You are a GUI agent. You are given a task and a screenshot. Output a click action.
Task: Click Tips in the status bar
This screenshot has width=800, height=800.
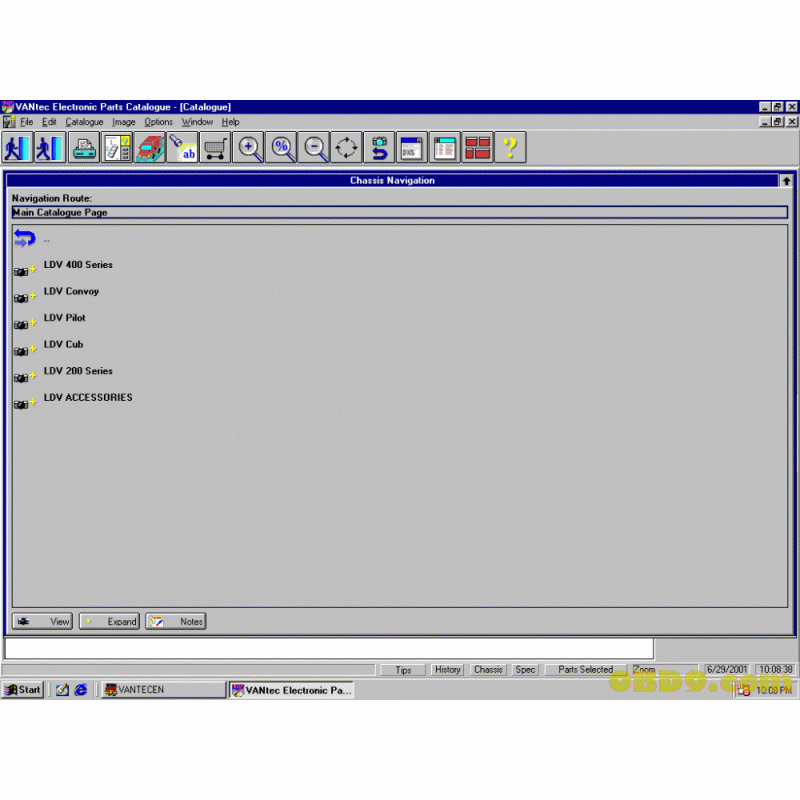click(x=403, y=670)
